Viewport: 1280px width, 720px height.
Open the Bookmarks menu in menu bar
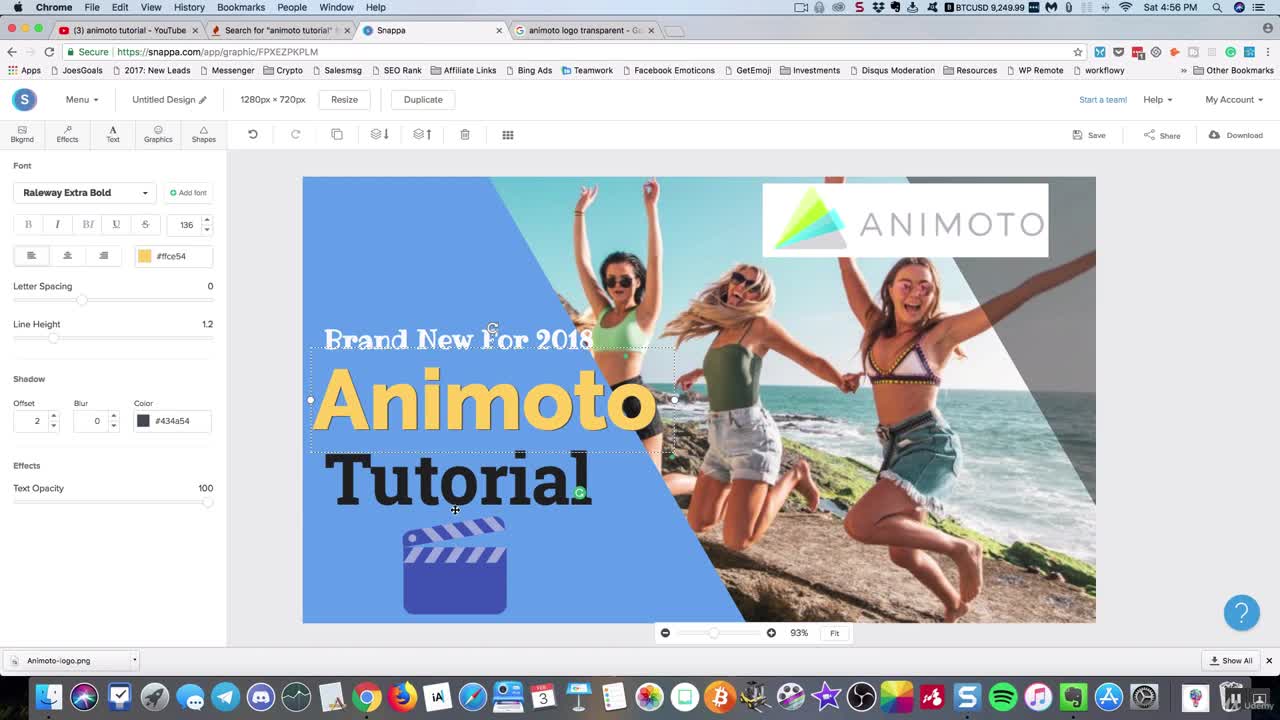pyautogui.click(x=241, y=7)
